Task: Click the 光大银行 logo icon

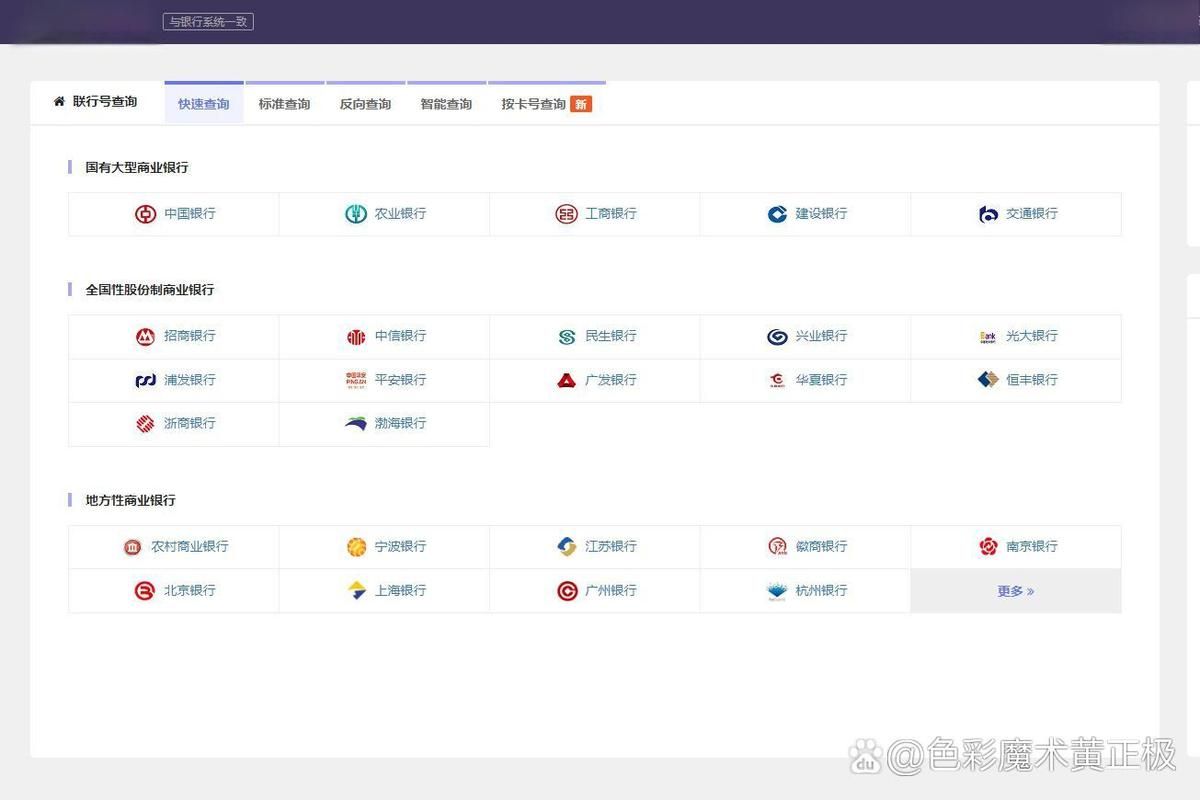Action: pos(988,337)
